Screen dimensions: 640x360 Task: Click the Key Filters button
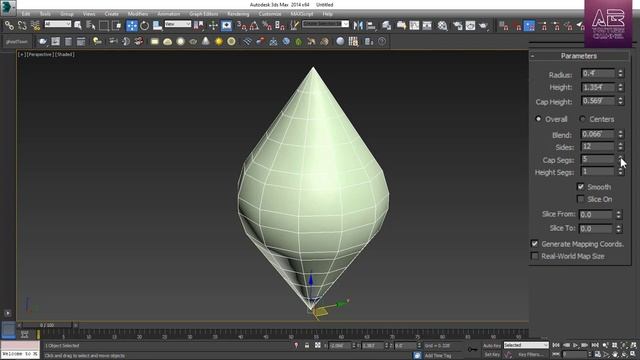tap(530, 355)
